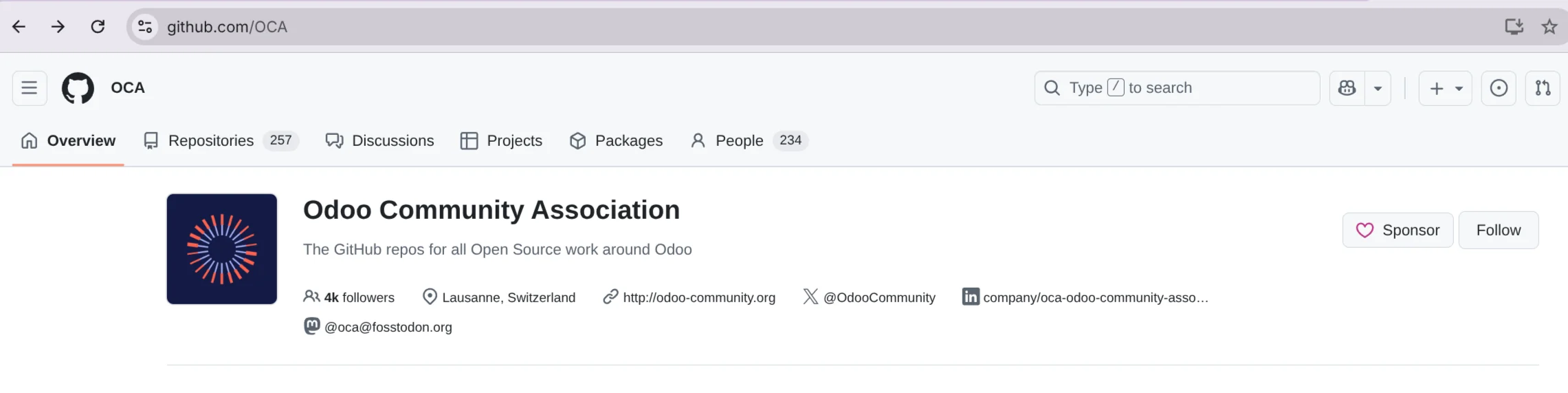
Task: Click the Type / to search field
Action: (1176, 88)
